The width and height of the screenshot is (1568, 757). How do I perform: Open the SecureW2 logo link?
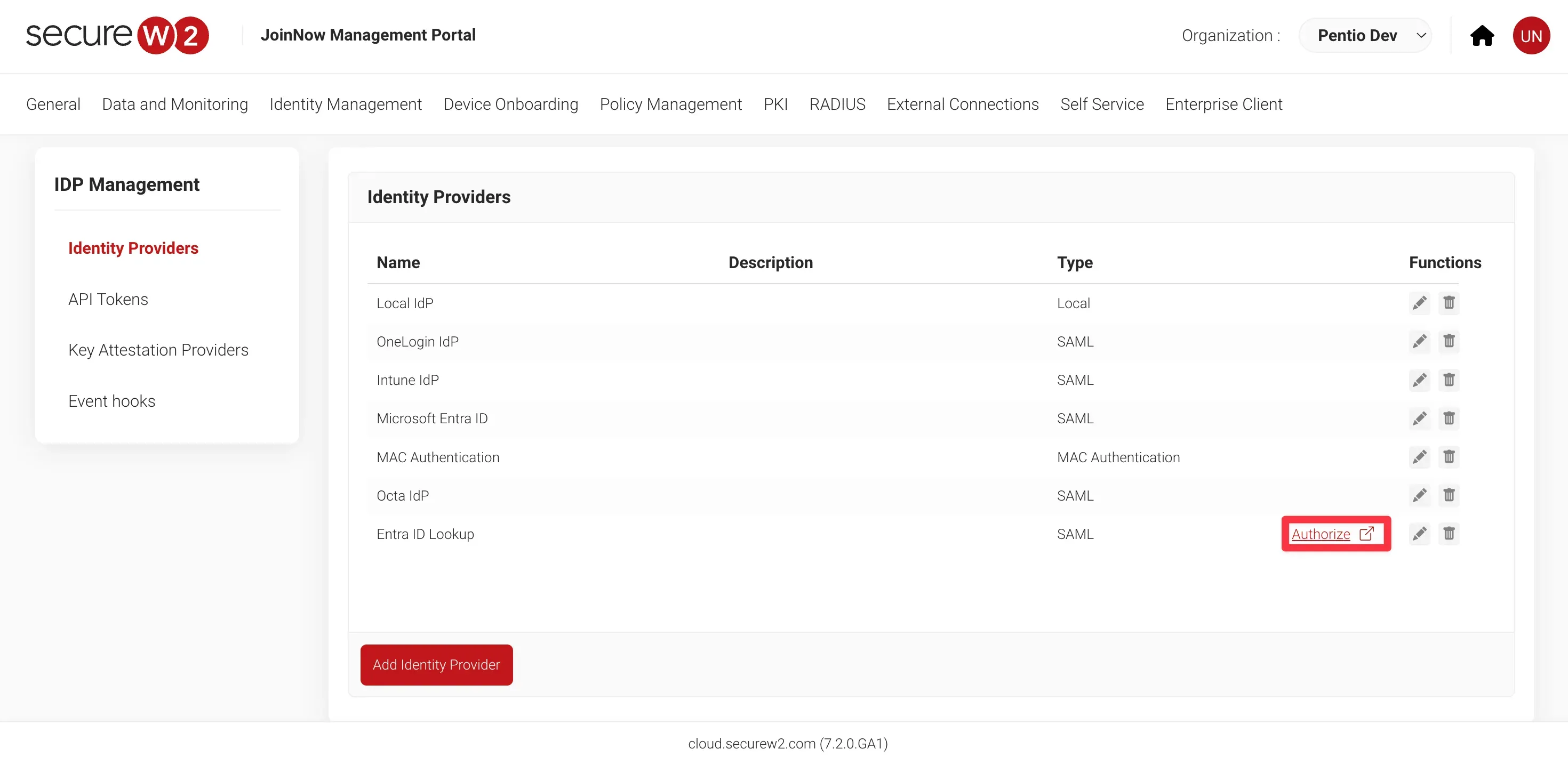(117, 35)
